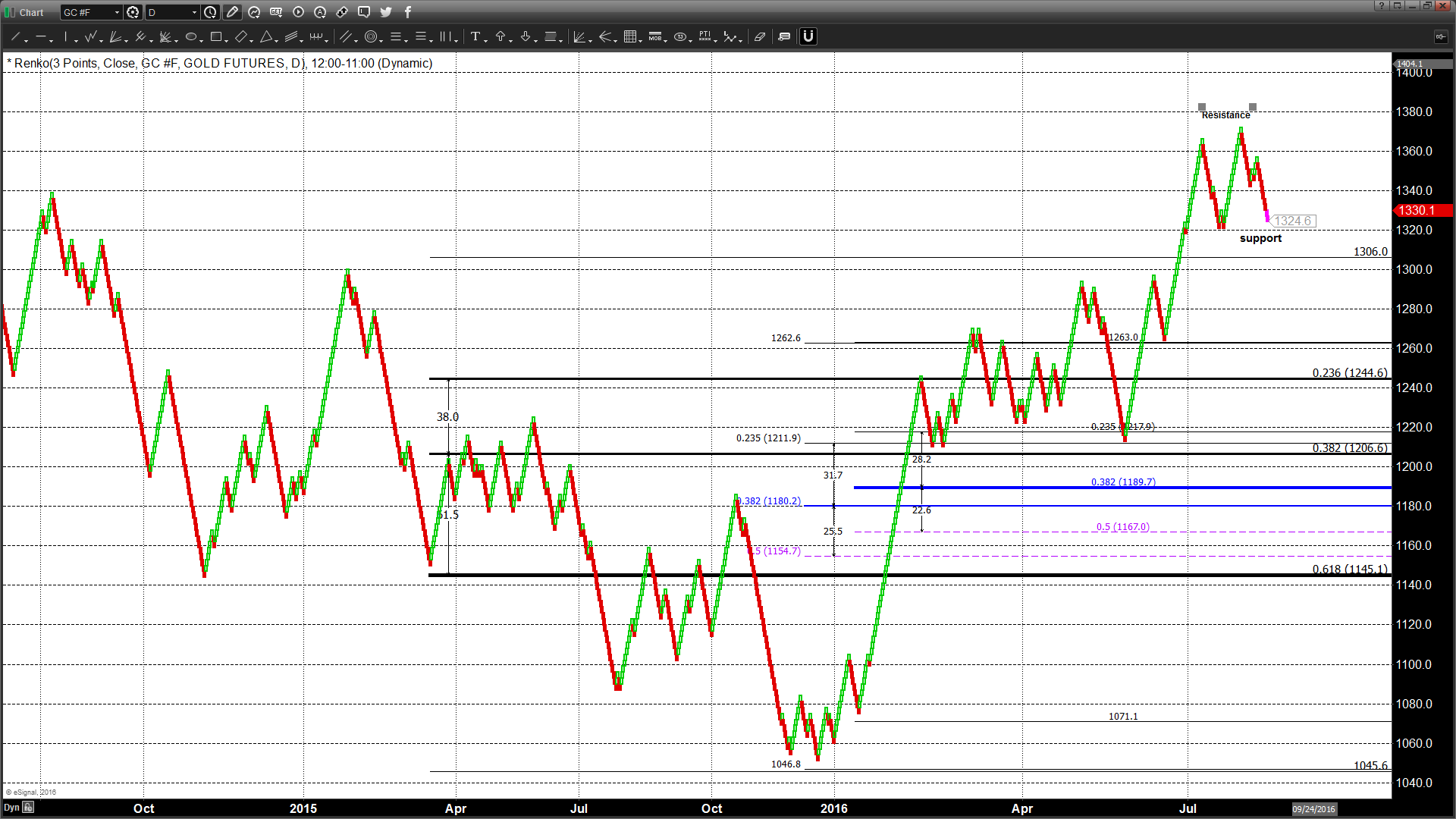
Task: Click the Resistance text label on chart
Action: (x=1225, y=115)
